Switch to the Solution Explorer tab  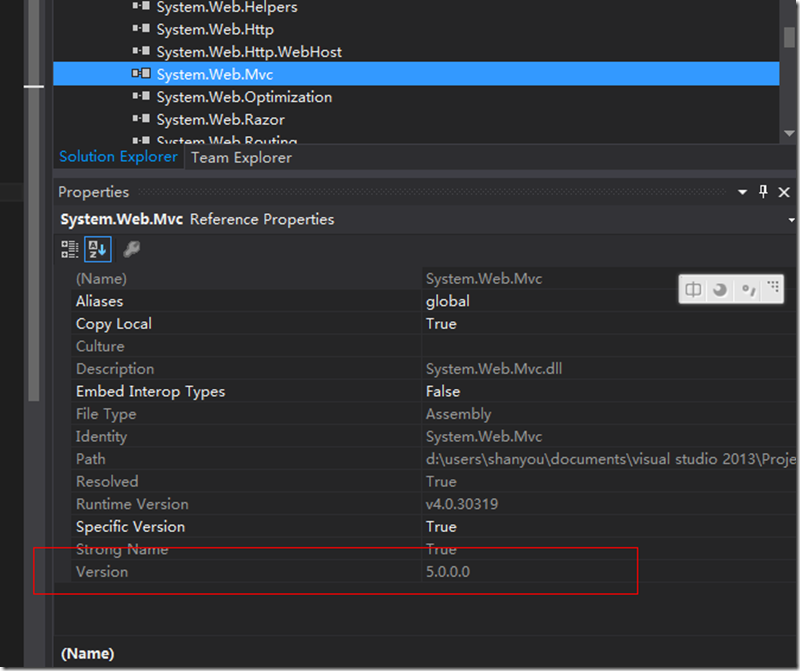tap(118, 157)
